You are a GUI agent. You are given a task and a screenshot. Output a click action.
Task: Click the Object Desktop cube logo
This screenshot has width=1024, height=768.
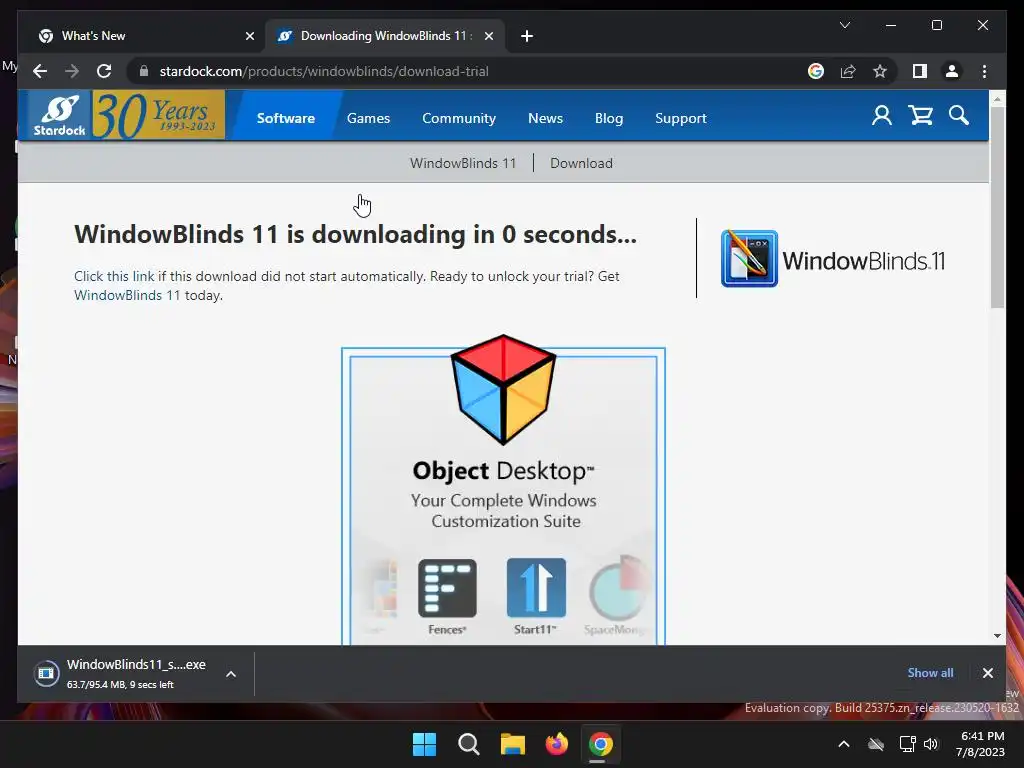[x=503, y=390]
